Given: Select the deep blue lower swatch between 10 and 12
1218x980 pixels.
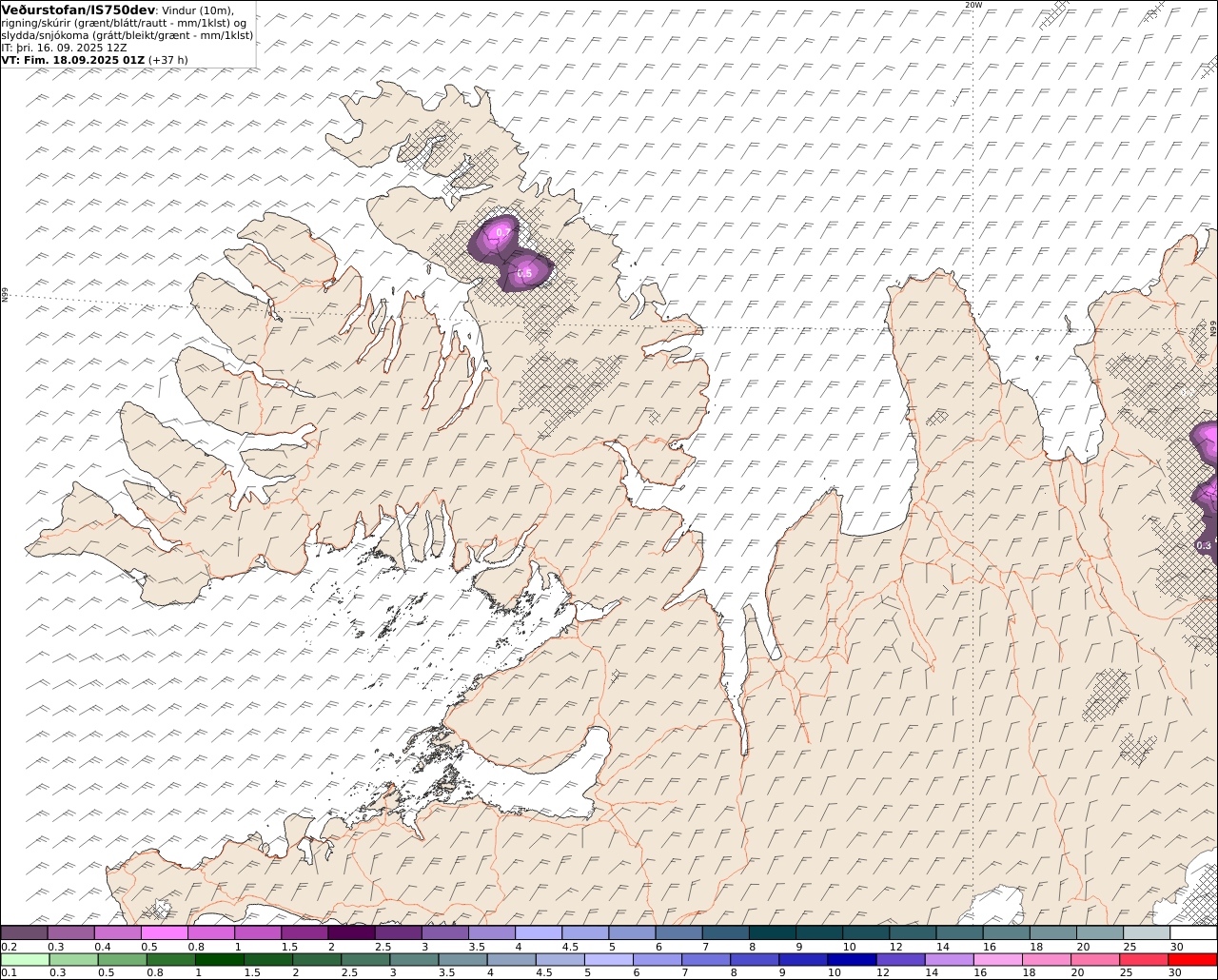Looking at the screenshot, I should click(x=852, y=959).
